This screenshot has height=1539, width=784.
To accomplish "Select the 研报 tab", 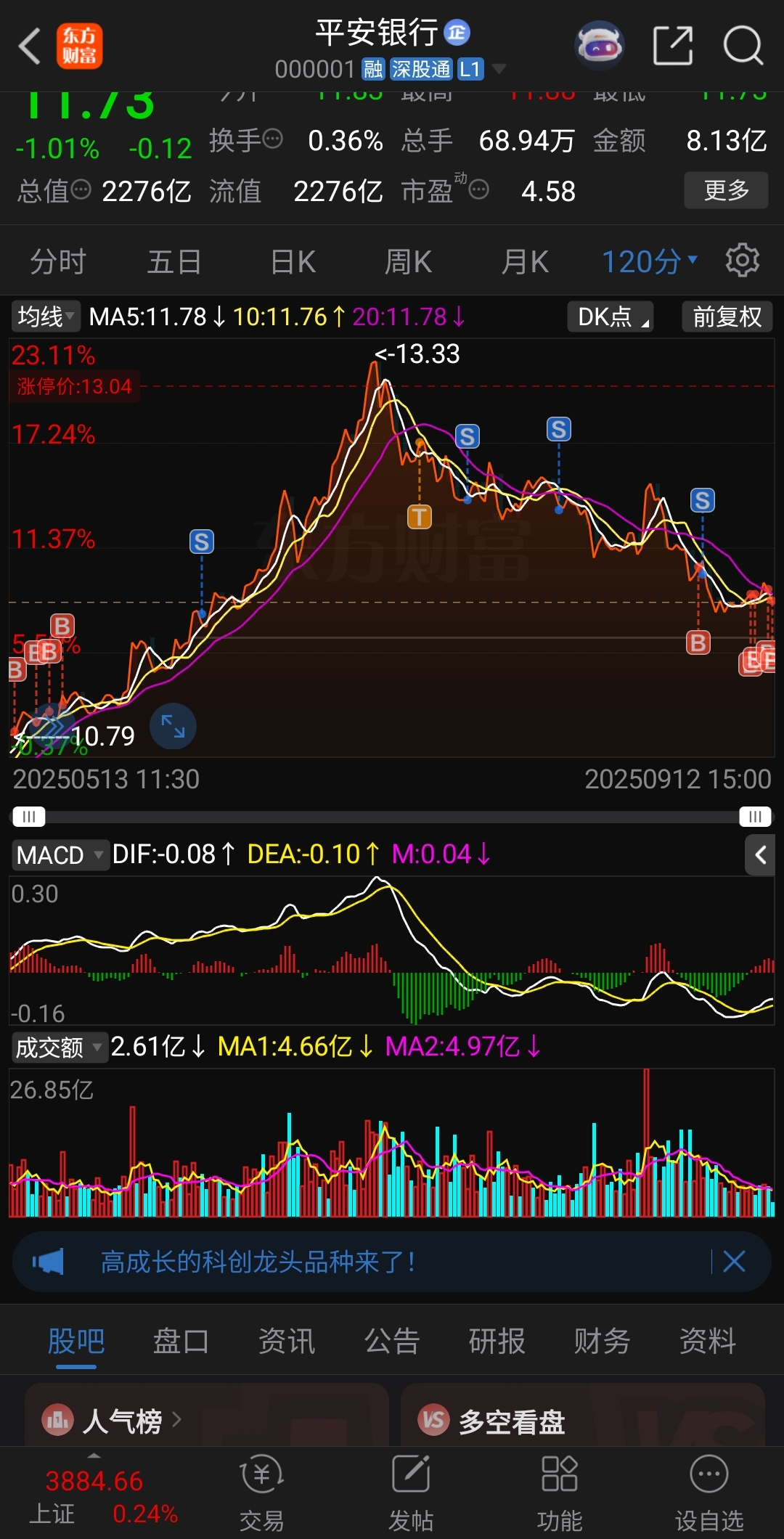I will [497, 1341].
